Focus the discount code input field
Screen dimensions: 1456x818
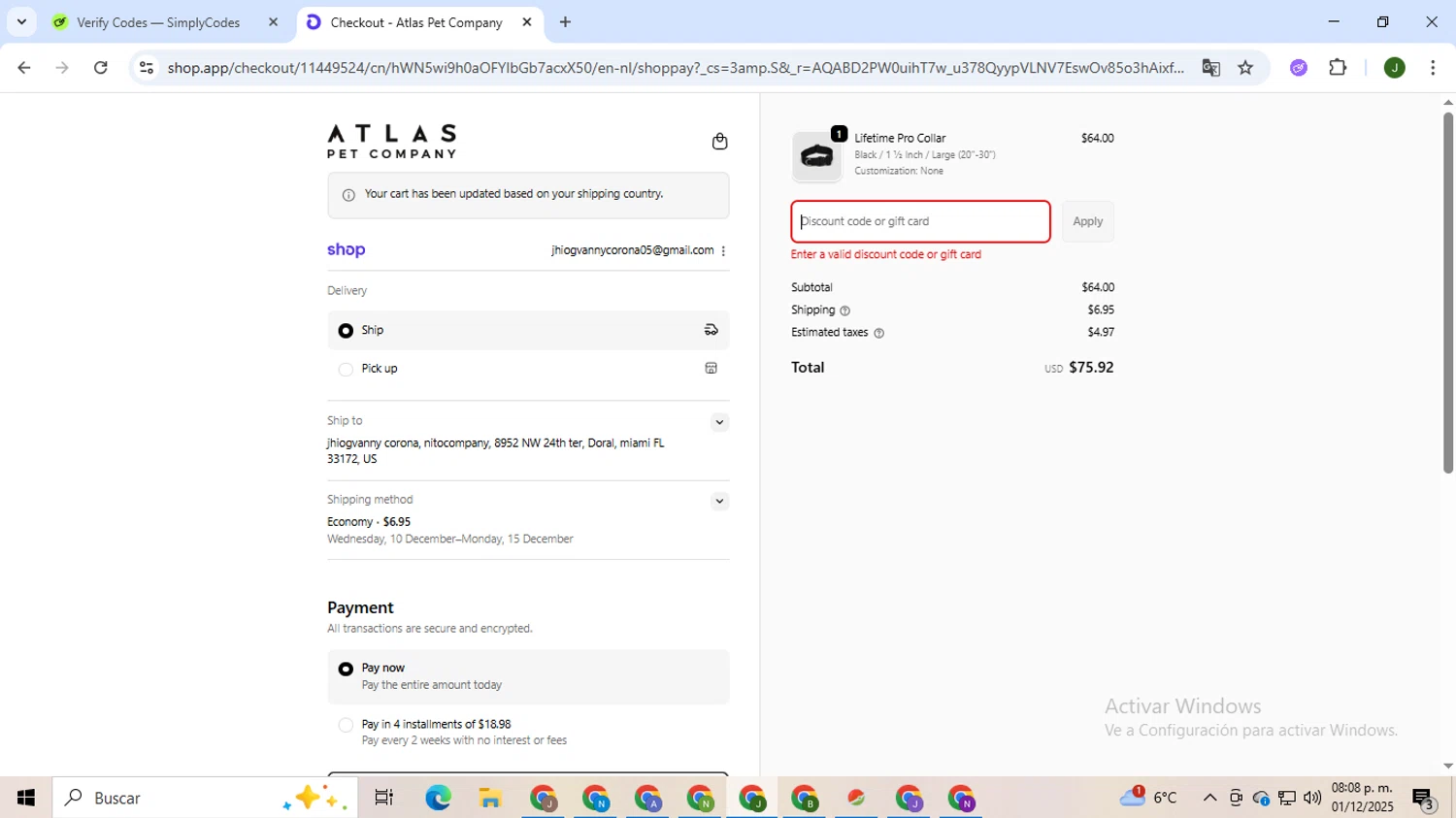point(920,221)
